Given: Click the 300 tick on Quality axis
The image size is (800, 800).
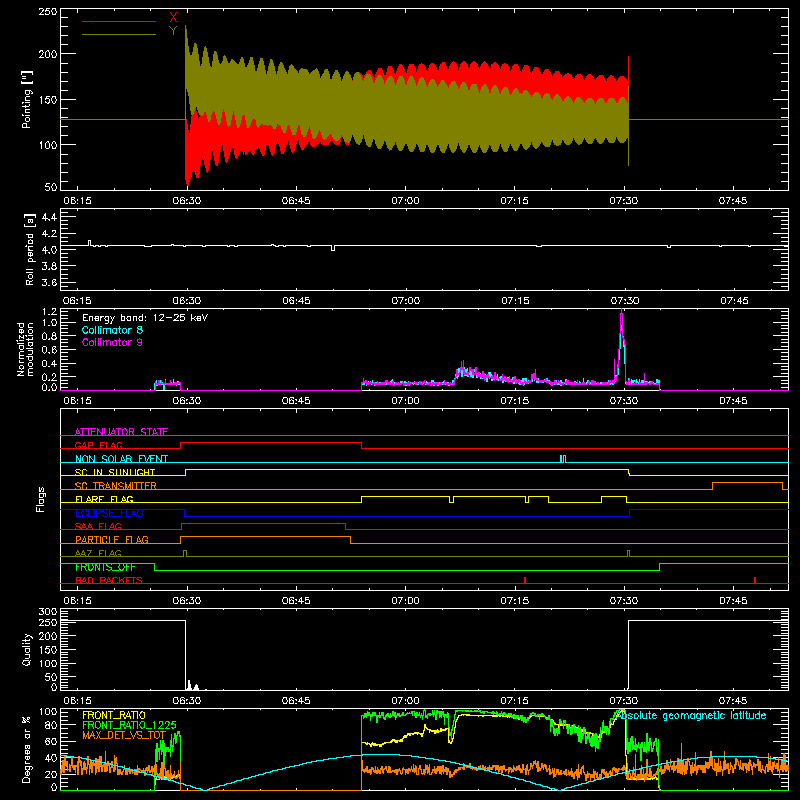Looking at the screenshot, I should pyautogui.click(x=48, y=612).
